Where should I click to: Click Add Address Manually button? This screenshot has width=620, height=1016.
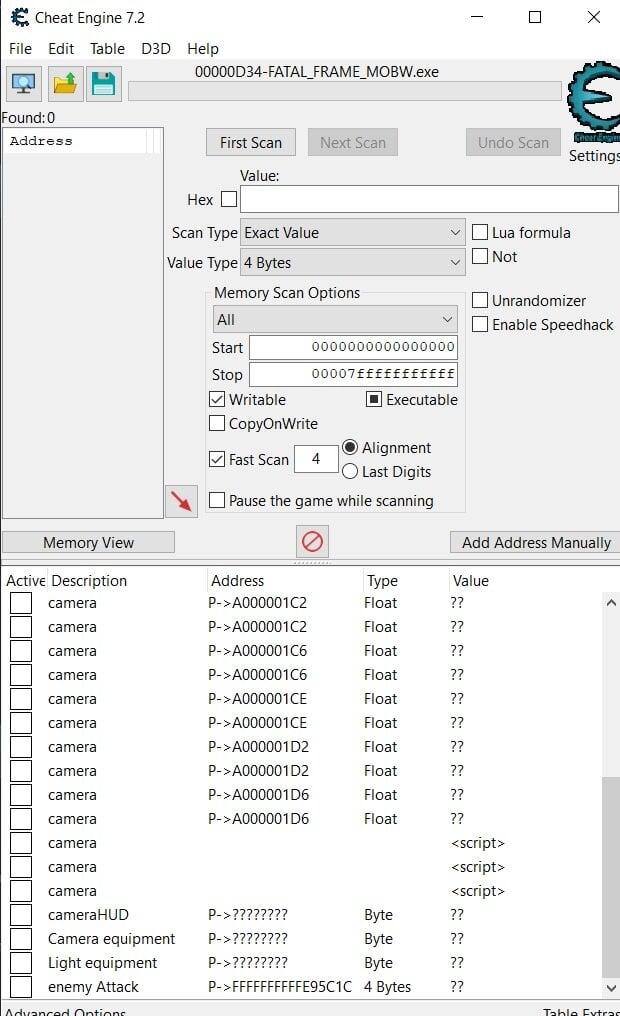[x=536, y=542]
